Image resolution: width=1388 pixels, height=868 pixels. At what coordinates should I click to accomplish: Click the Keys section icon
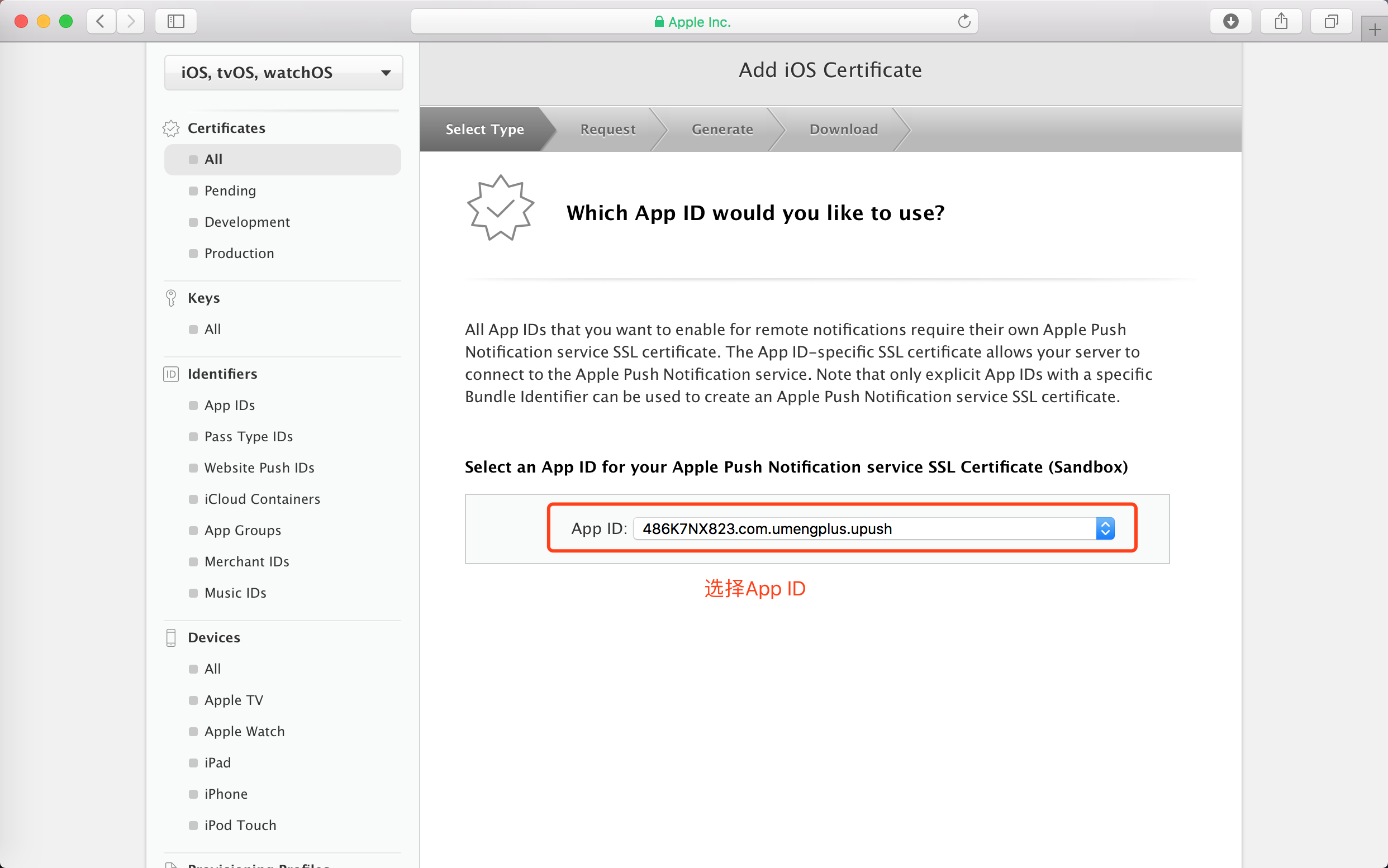click(x=171, y=298)
